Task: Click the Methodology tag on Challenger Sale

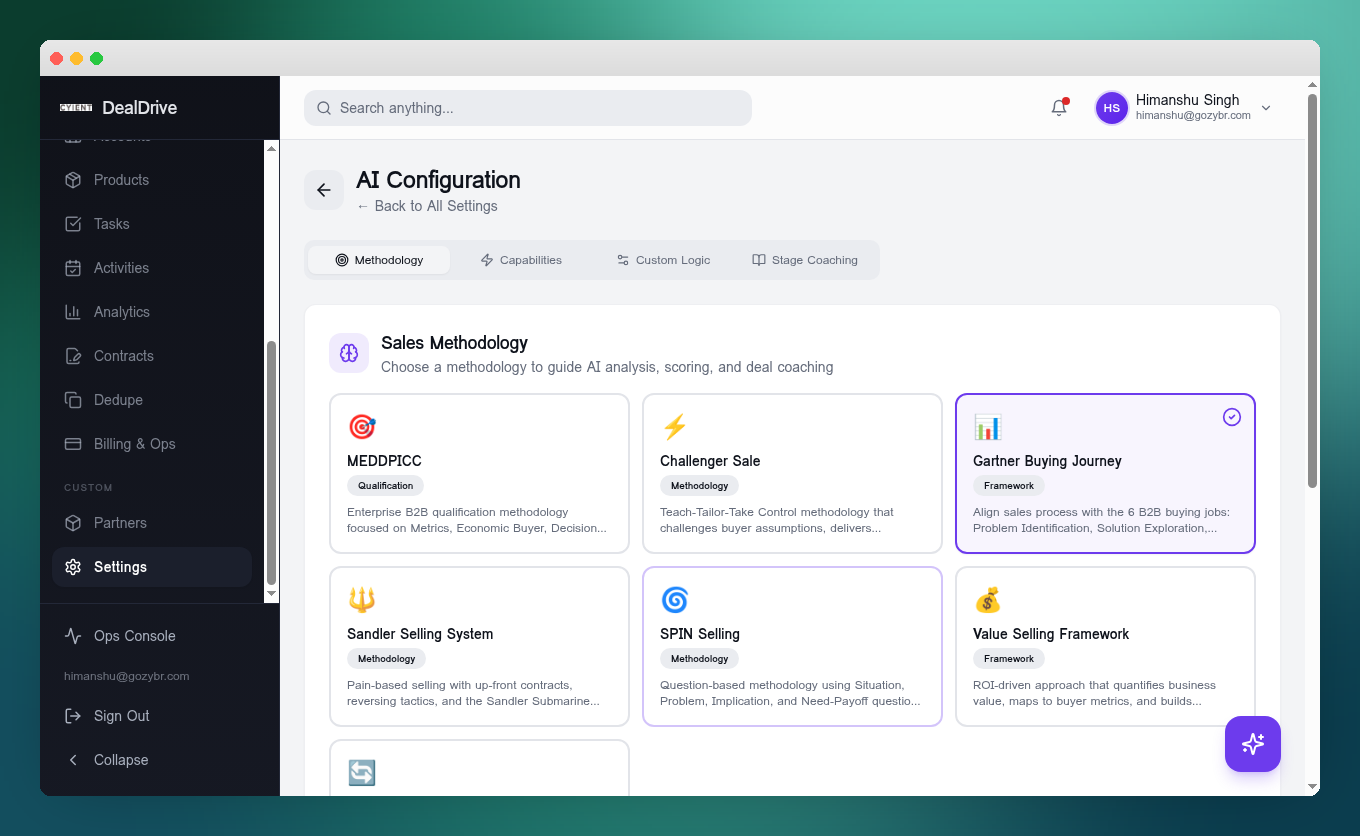Action: [x=700, y=486]
